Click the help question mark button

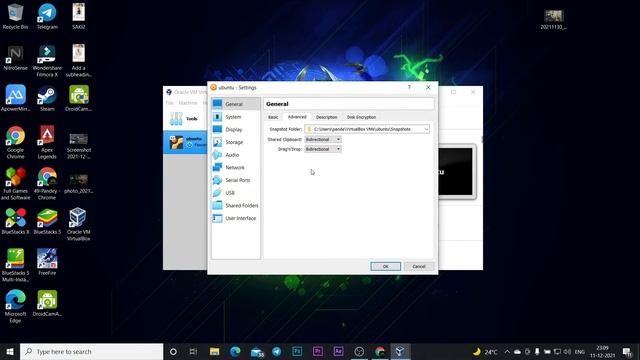tap(409, 87)
